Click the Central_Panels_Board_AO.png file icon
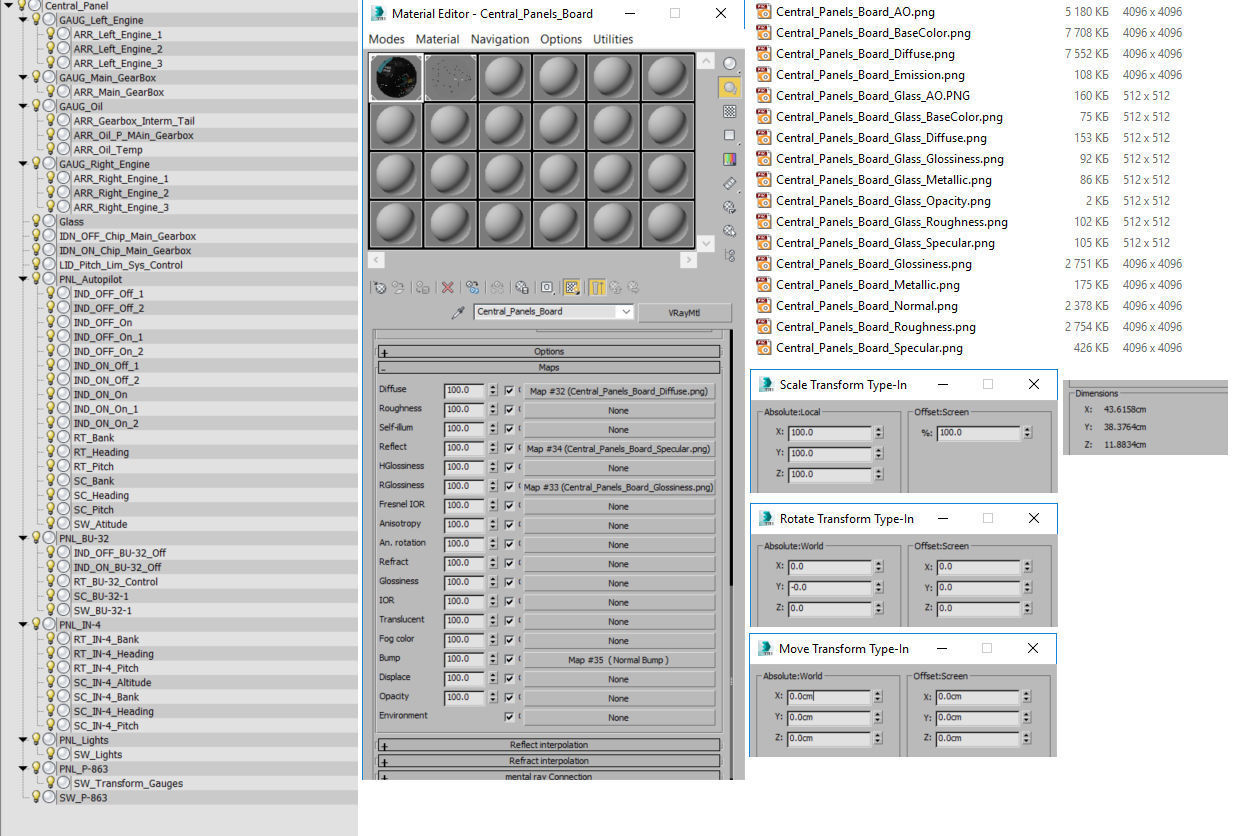 click(764, 12)
